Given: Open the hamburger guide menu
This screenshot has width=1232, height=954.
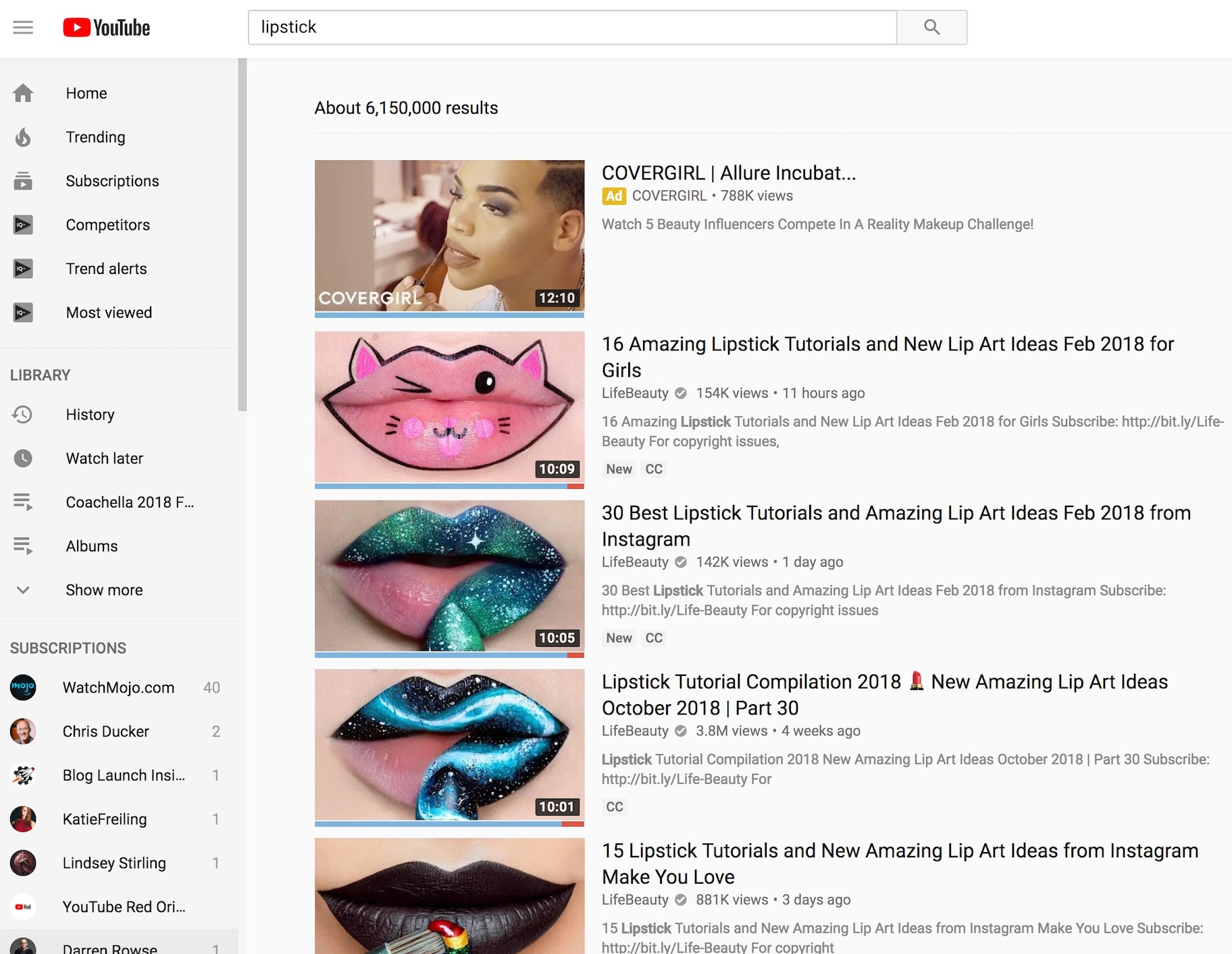Looking at the screenshot, I should click(x=23, y=28).
